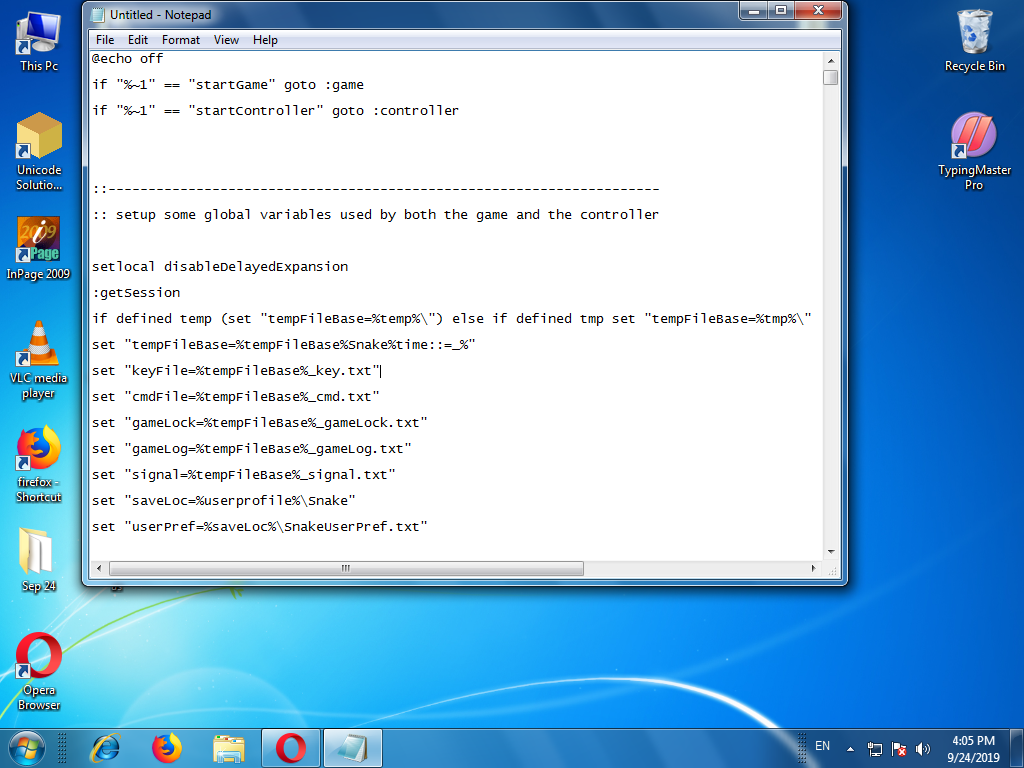Activate the Notepad taskbar button

(353, 748)
